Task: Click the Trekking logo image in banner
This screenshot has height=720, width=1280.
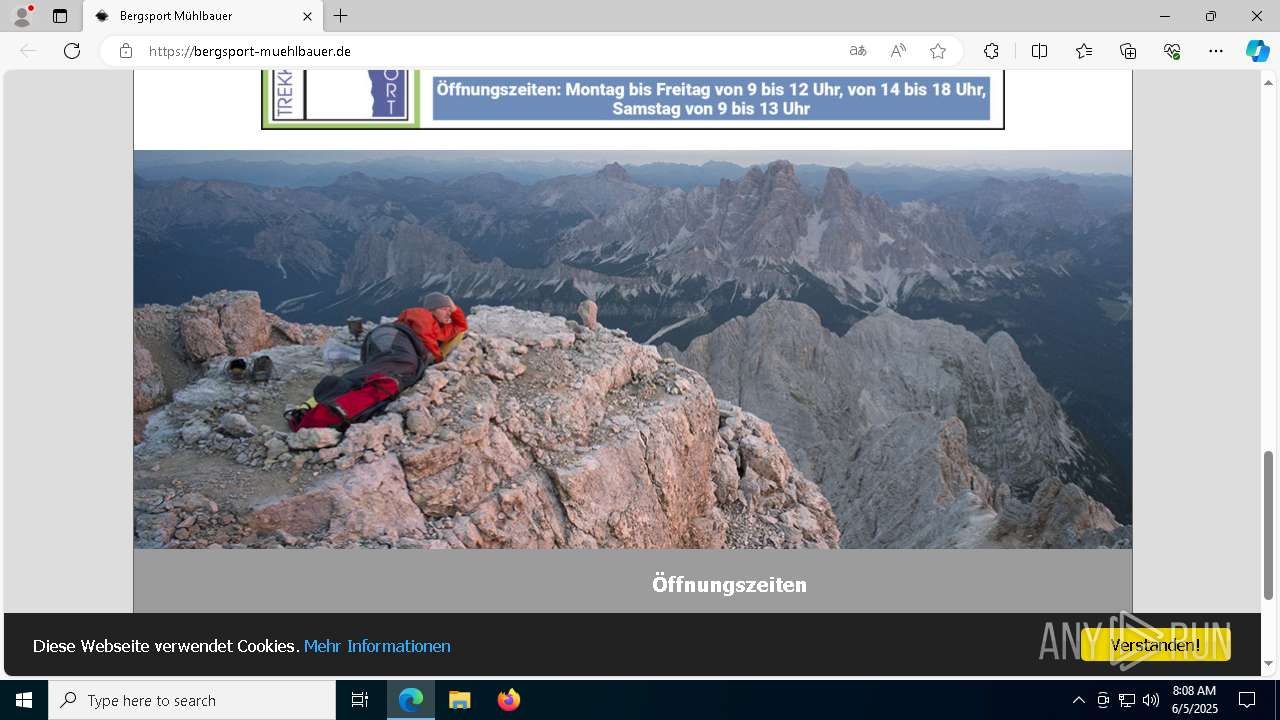Action: point(341,97)
